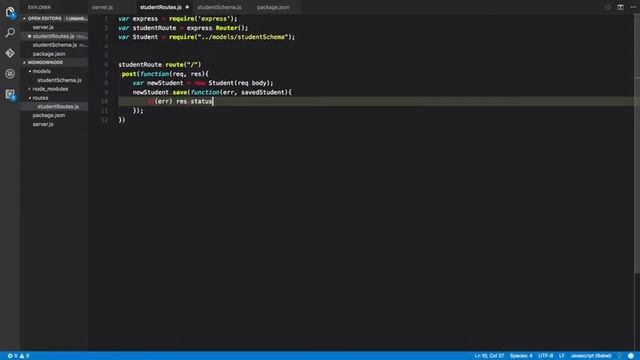Click Ln 10, Col 27 cursor position indicator
The height and width of the screenshot is (360, 640).
point(489,356)
